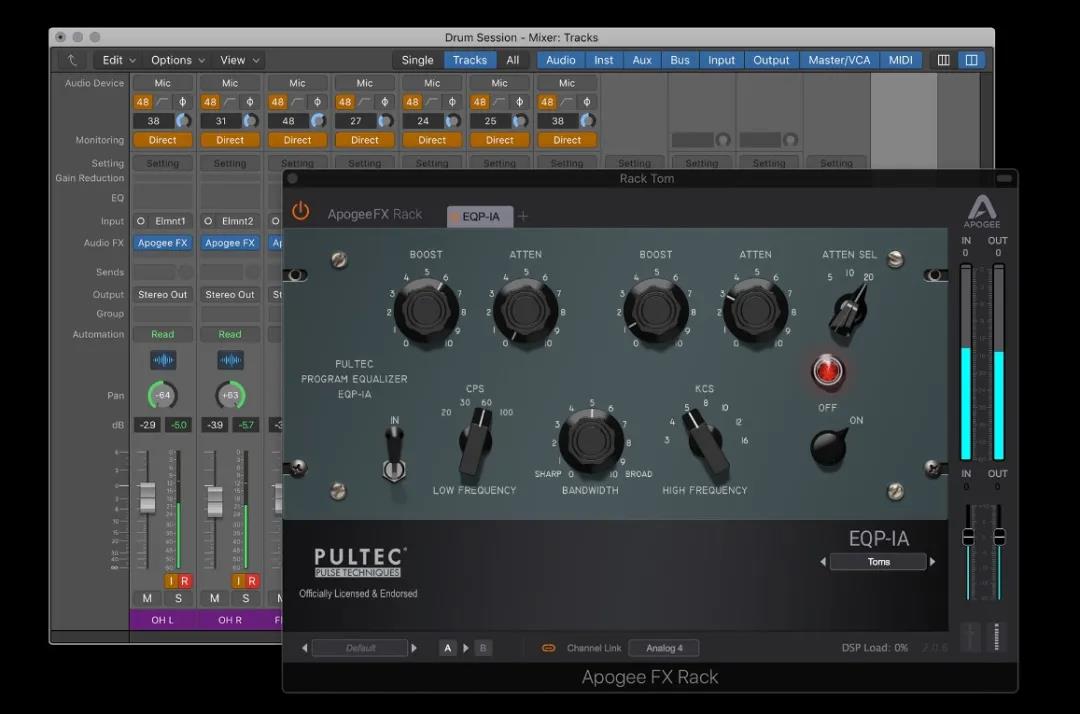Click the OH L waveform track icon
This screenshot has height=714, width=1080.
(163, 360)
